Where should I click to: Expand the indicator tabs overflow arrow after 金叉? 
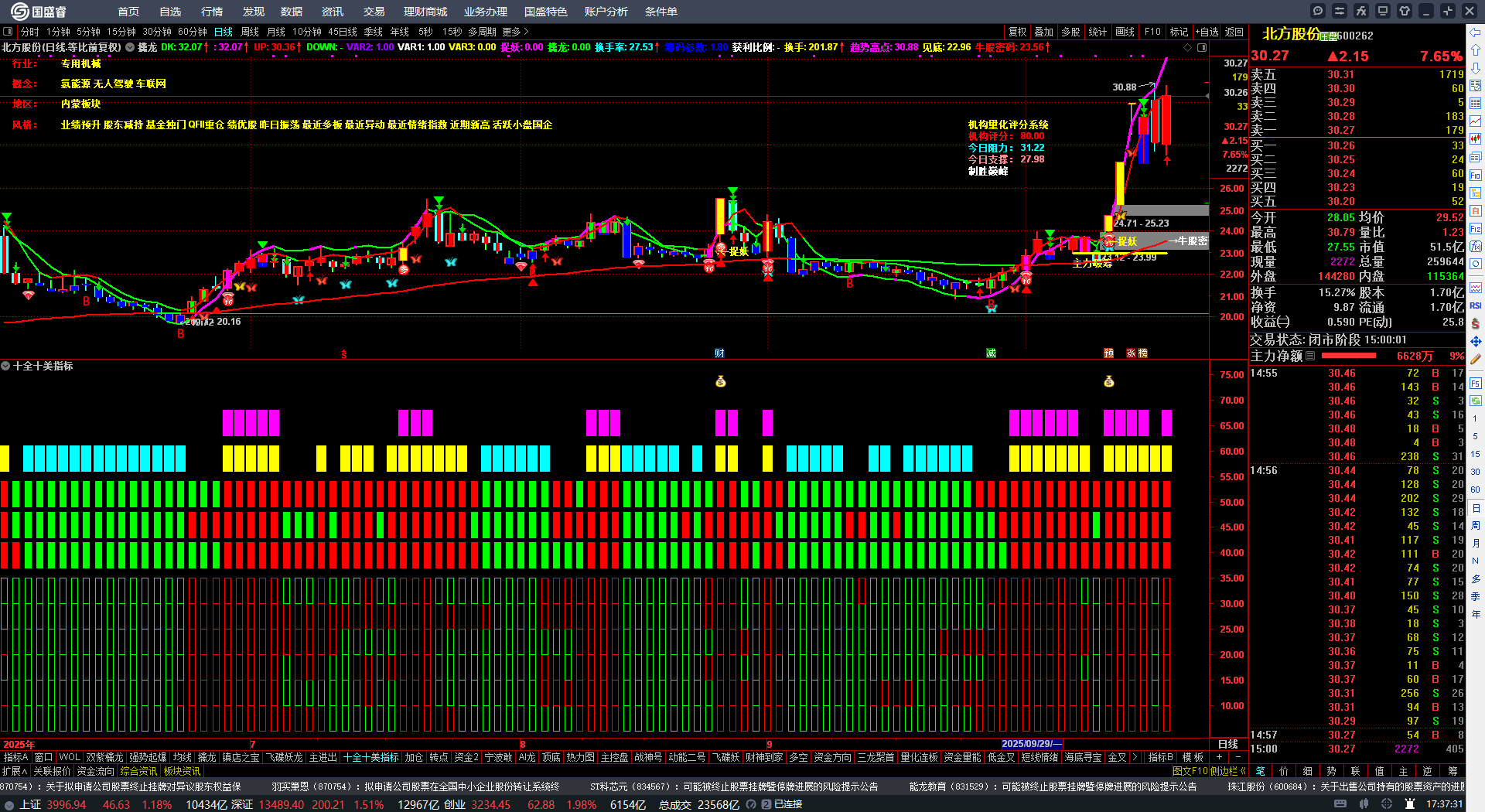click(1136, 757)
